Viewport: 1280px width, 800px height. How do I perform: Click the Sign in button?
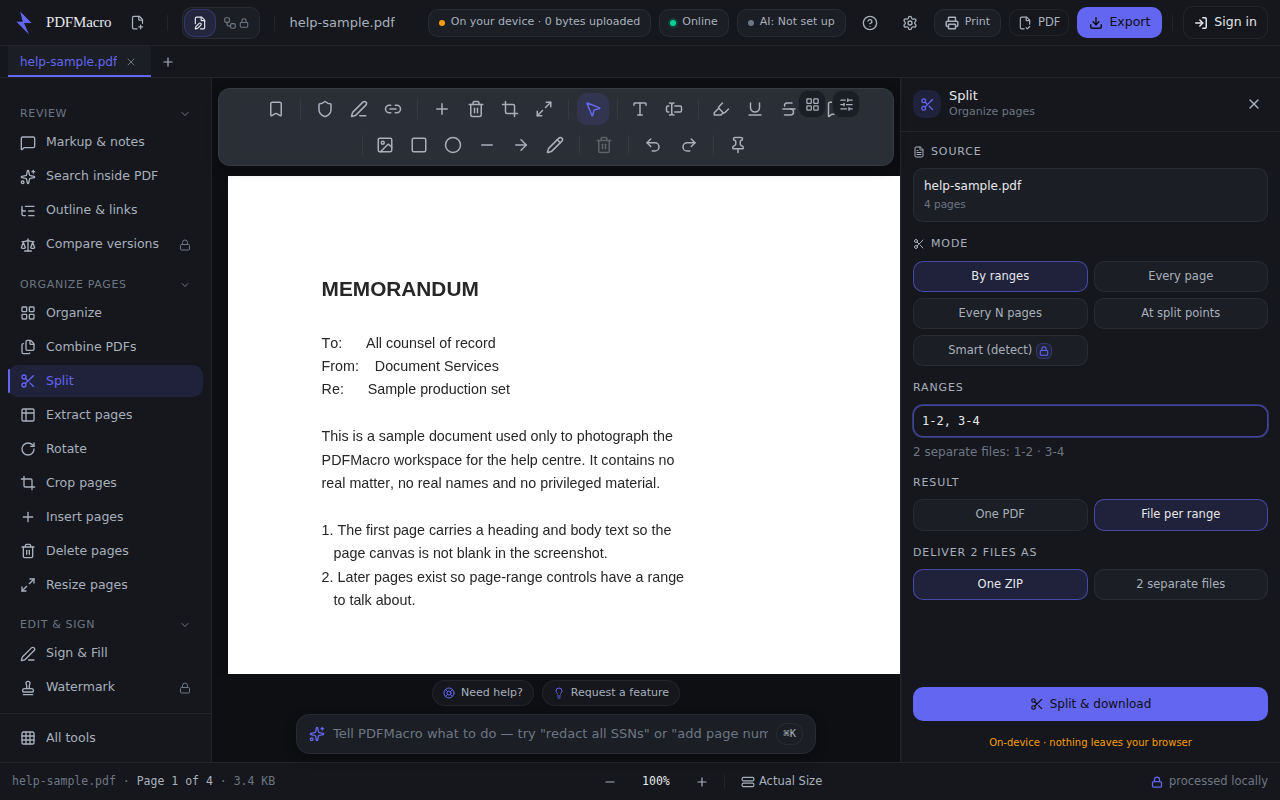point(1225,22)
